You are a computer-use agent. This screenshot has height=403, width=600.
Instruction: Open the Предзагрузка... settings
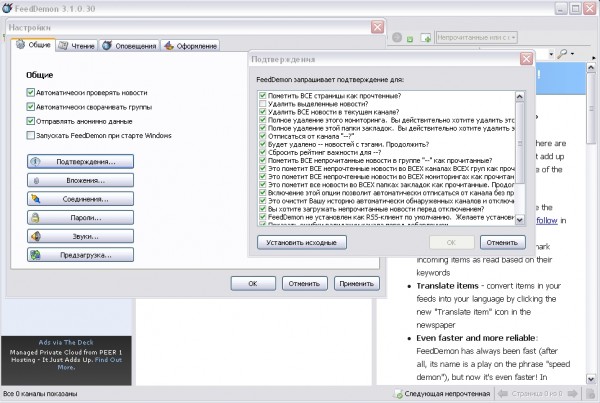(x=80, y=255)
